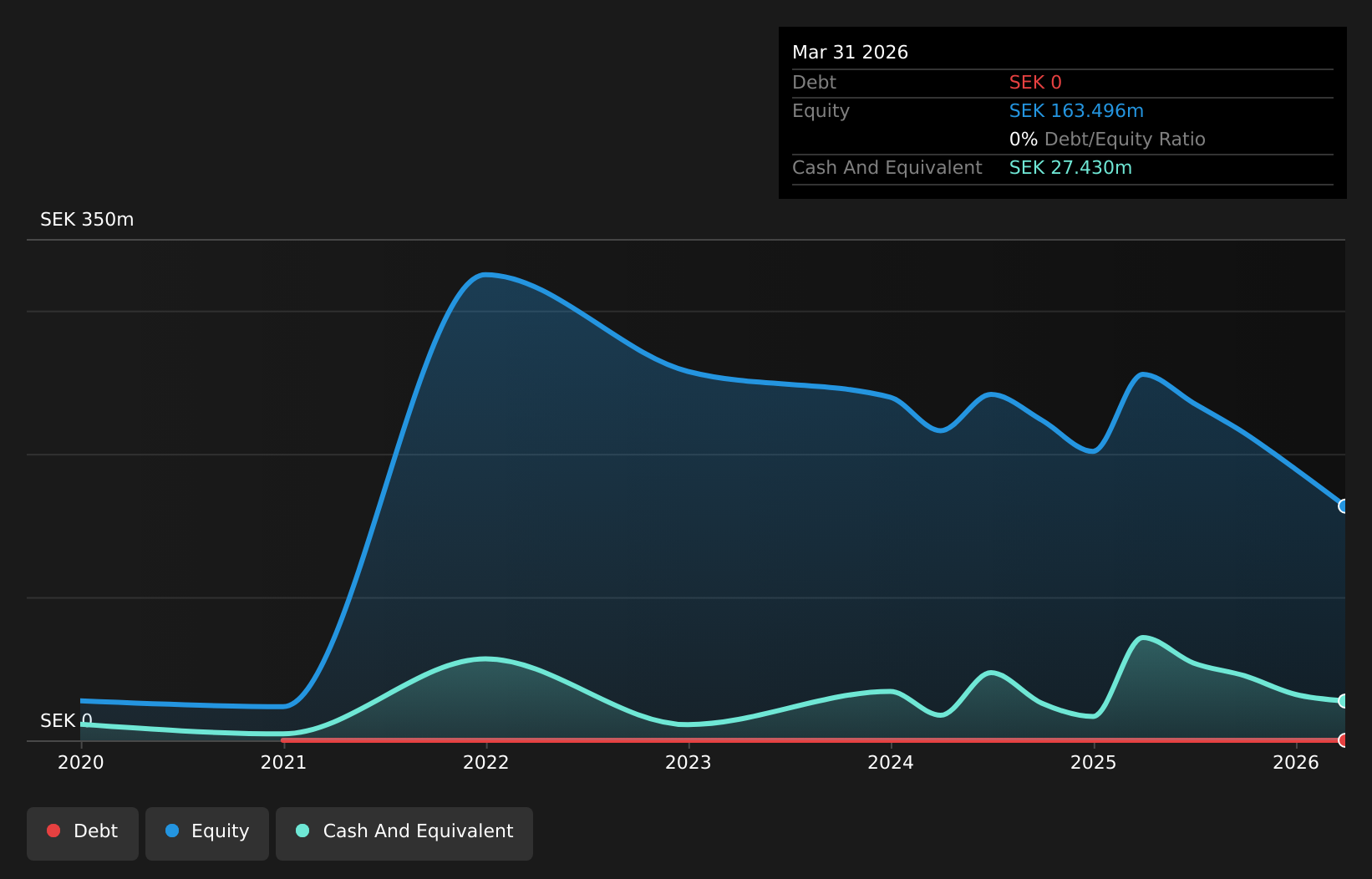This screenshot has height=879, width=1372.
Task: Toggle the Cash And Equivalent legend button
Action: click(x=404, y=833)
